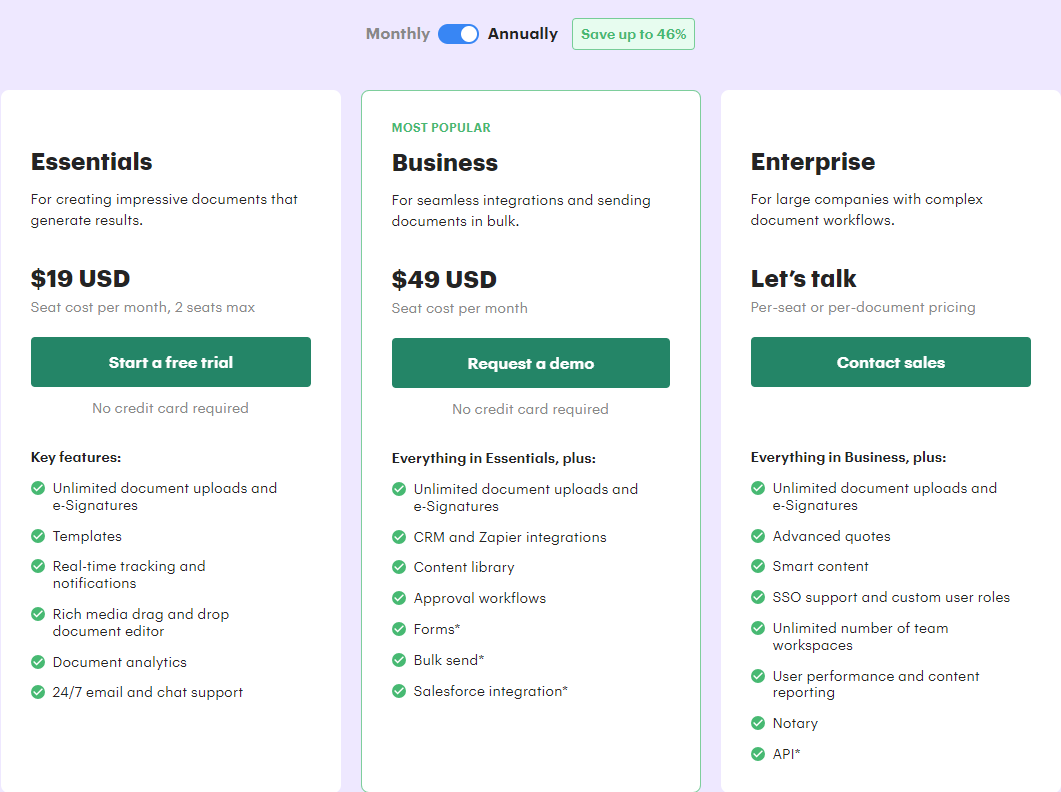Click the Essentials plan heading
Image resolution: width=1061 pixels, height=792 pixels.
[92, 161]
